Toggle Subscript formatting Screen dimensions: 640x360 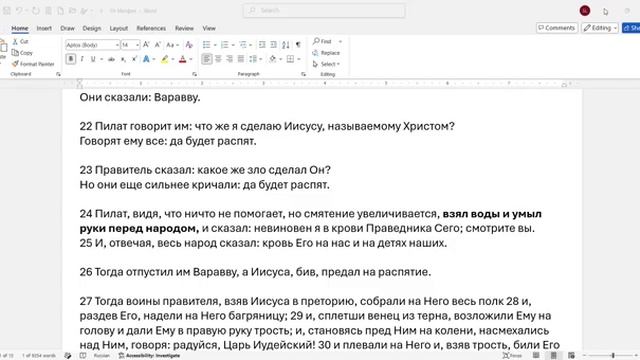[x=123, y=59]
